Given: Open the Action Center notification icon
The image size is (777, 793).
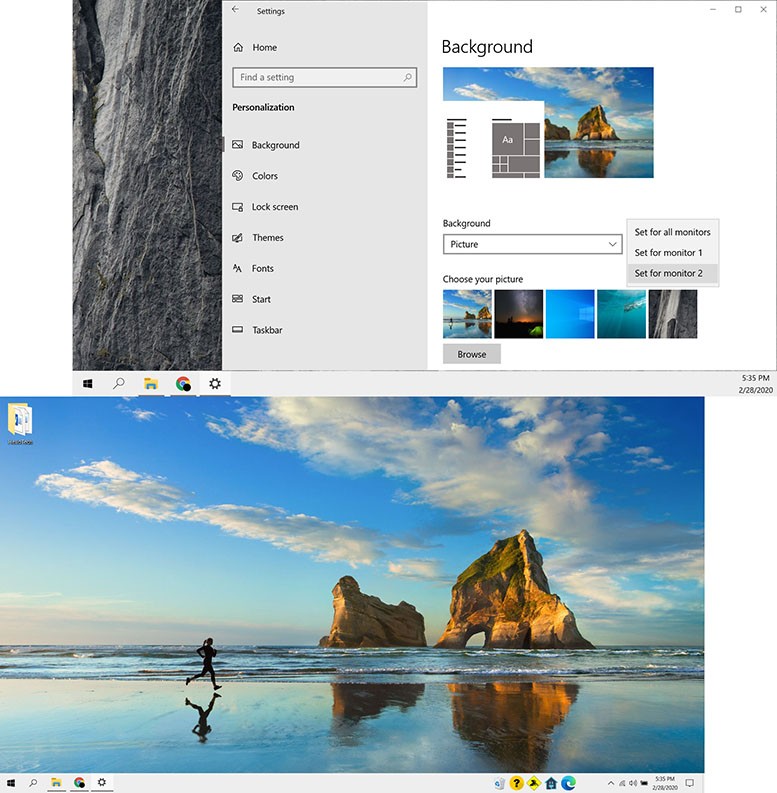Looking at the screenshot, I should (689, 783).
